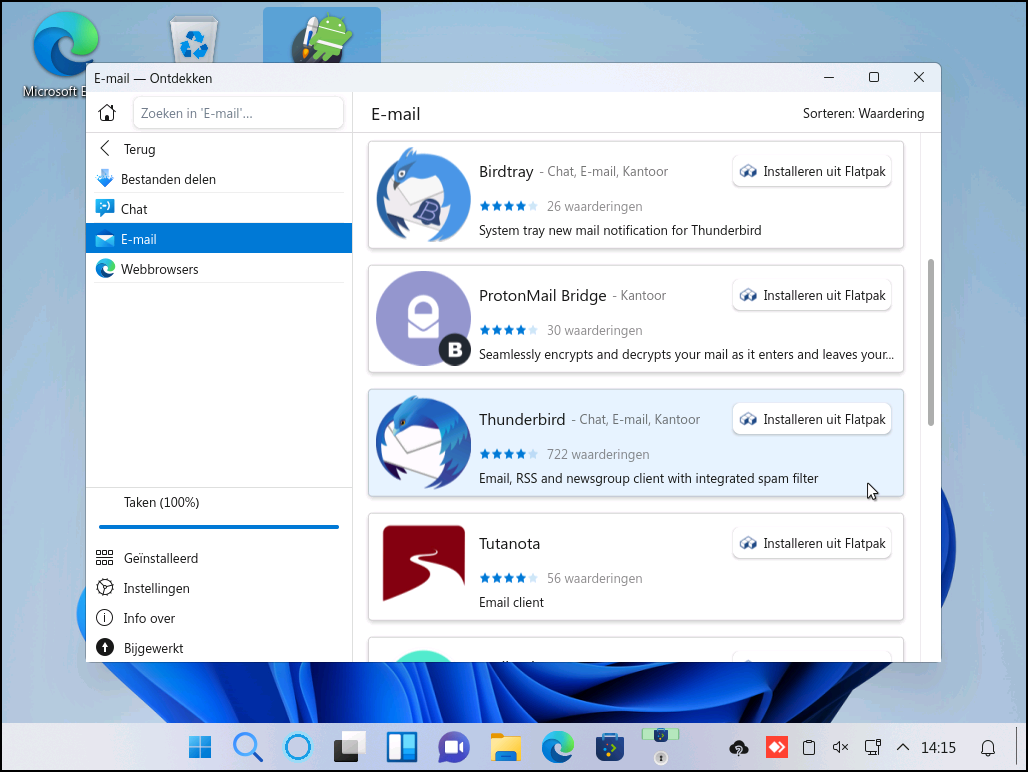Click the ProtonMail Bridge title text
Screen dimensions: 1028x772
[x=542, y=296]
